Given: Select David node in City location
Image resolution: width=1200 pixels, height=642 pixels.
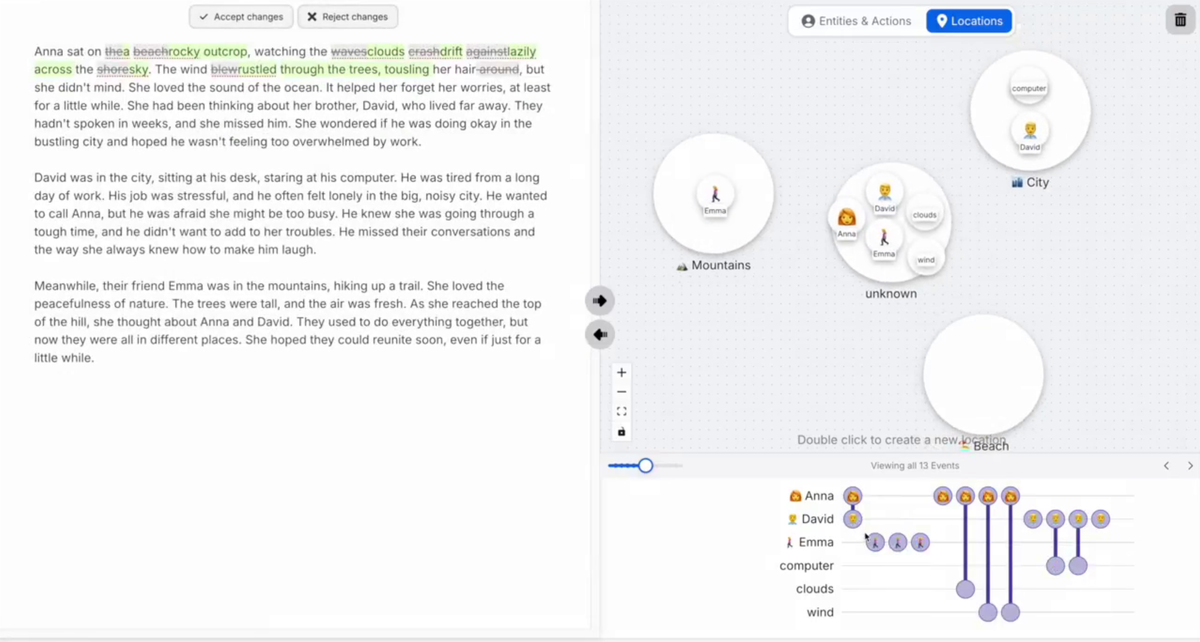Looking at the screenshot, I should [x=1029, y=133].
